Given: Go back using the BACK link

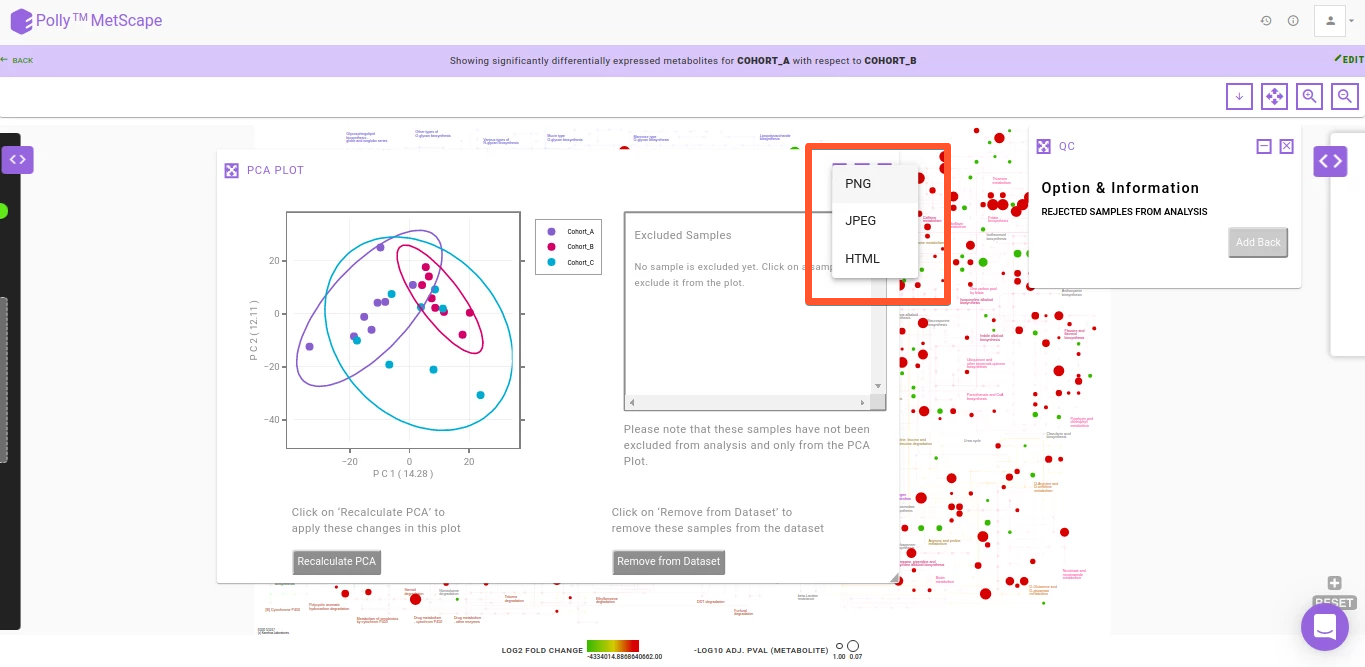Looking at the screenshot, I should click(17, 60).
